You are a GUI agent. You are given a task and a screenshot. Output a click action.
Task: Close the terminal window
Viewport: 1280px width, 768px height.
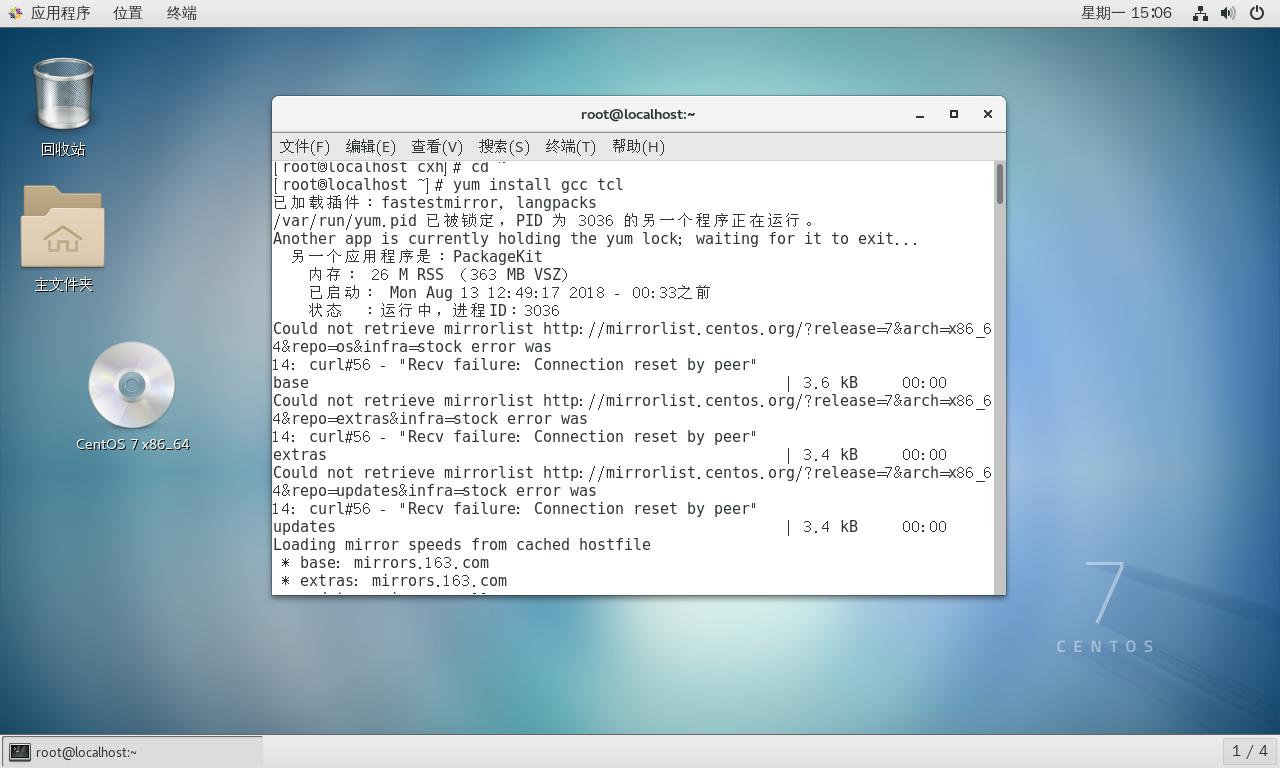pos(988,115)
